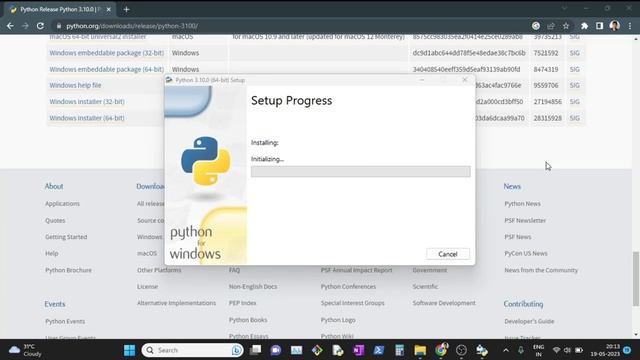Open the Non-English Docs link
This screenshot has height=360, width=640.
click(253, 287)
